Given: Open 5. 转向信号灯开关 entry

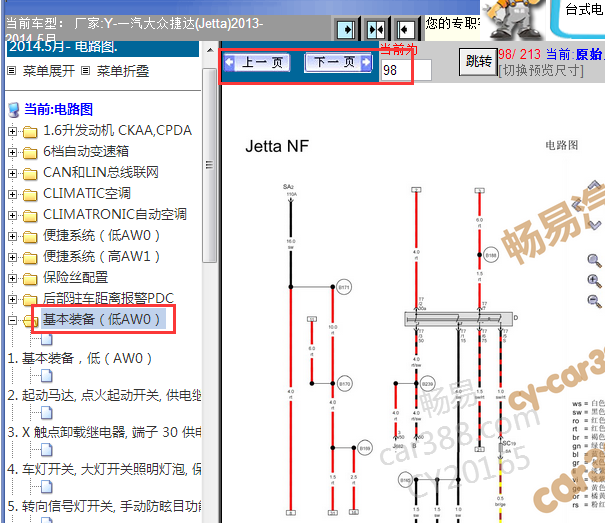Looking at the screenshot, I should [104, 506].
